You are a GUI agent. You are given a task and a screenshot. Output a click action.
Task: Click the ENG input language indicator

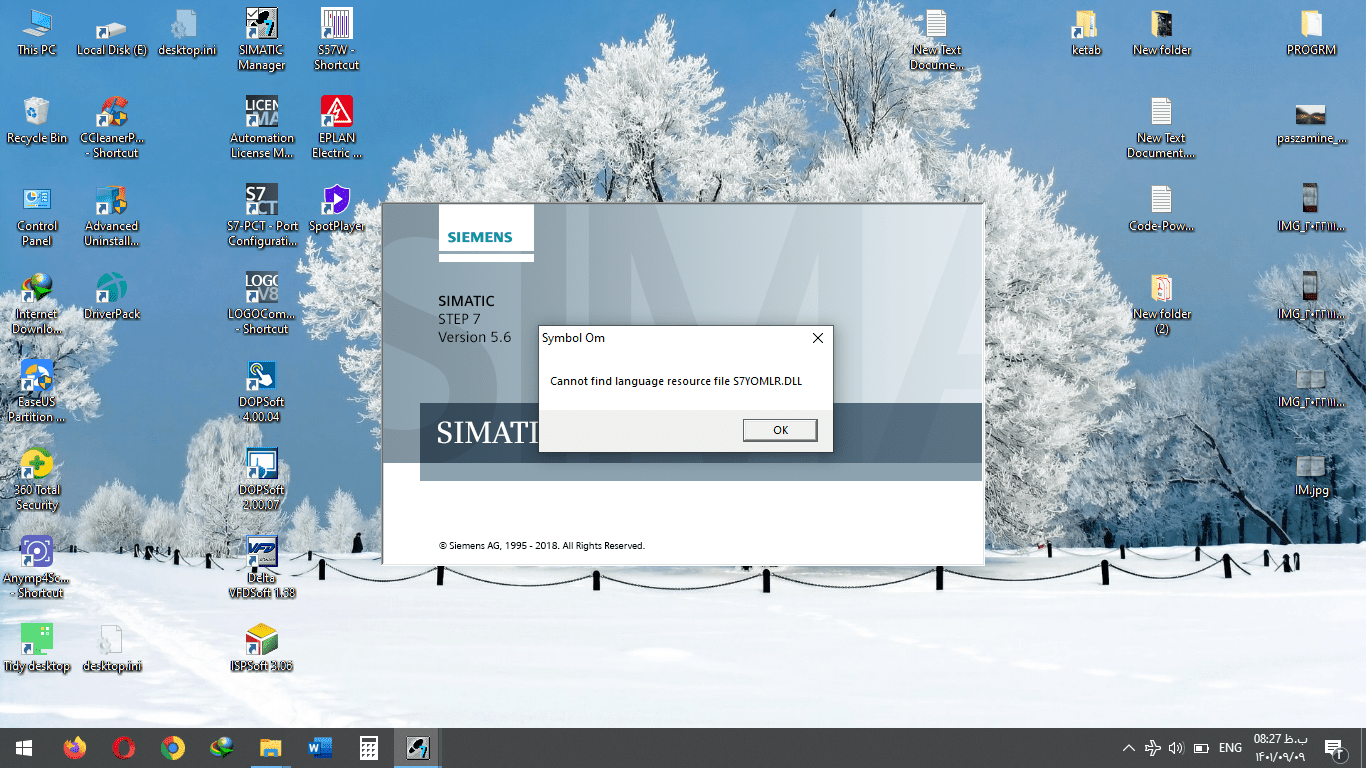[x=1230, y=748]
